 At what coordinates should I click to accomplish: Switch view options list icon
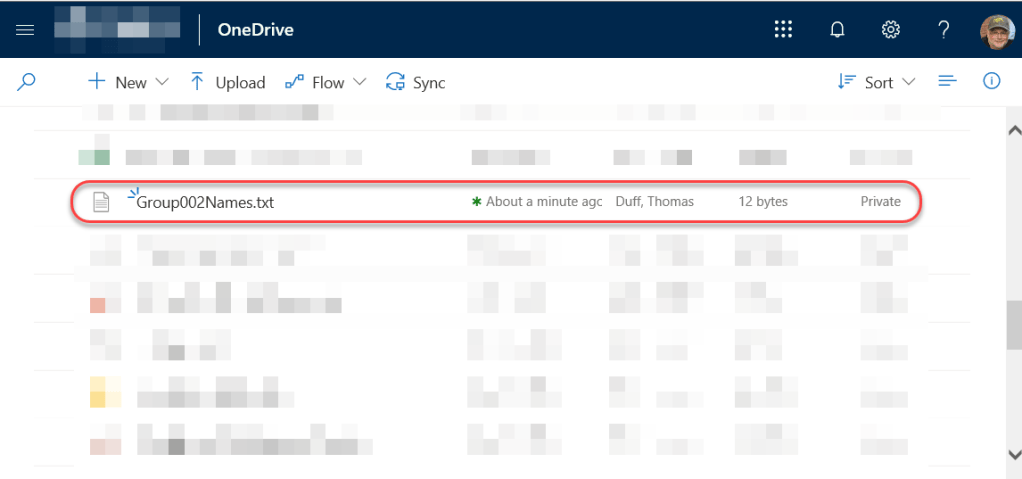(947, 81)
